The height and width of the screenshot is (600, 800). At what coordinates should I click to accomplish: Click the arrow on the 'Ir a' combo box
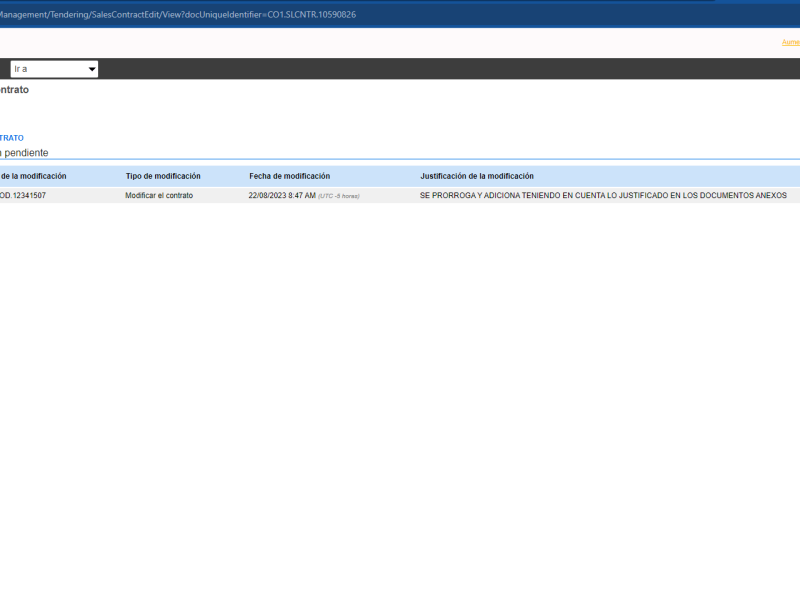point(92,69)
